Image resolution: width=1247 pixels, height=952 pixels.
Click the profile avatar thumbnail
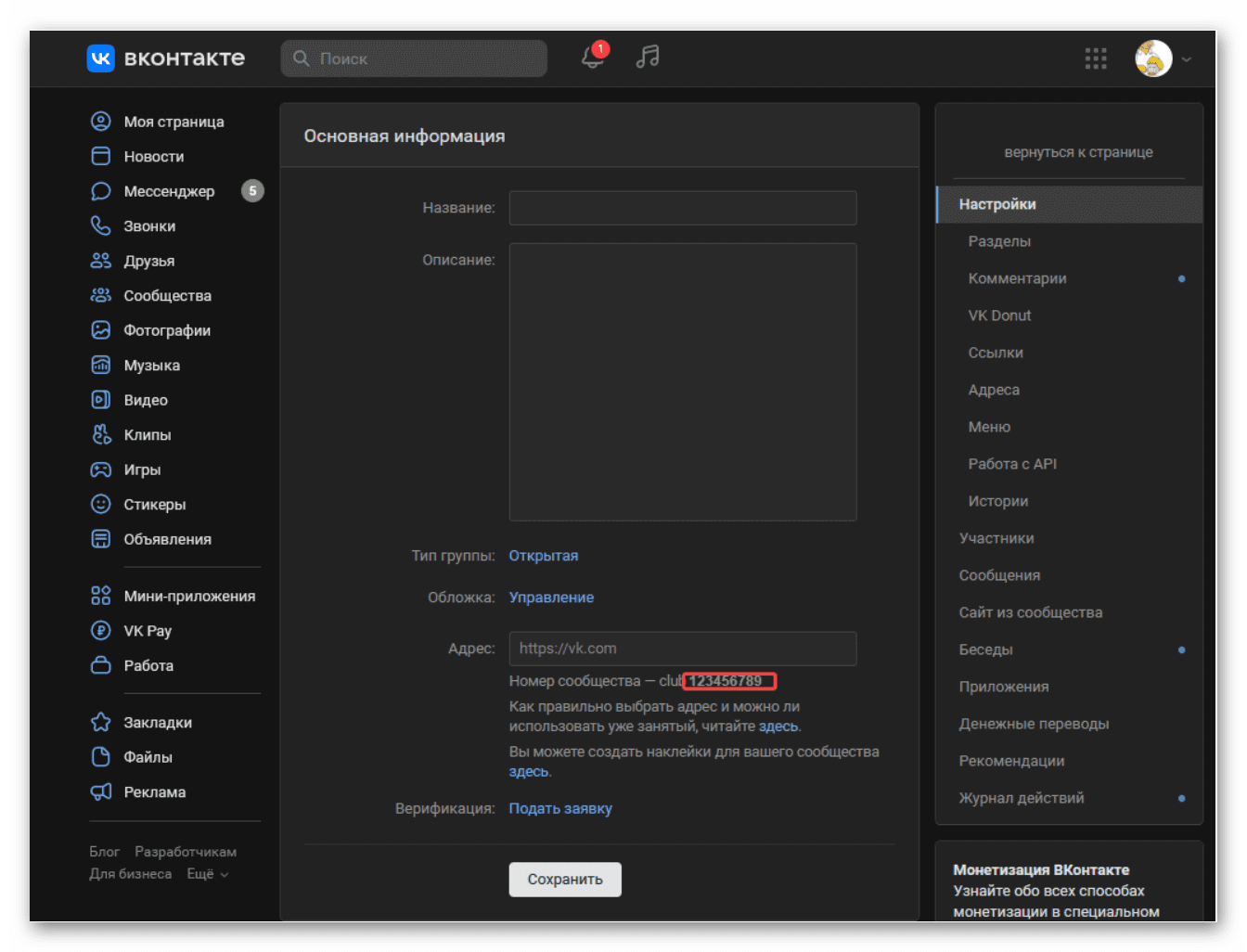click(x=1153, y=58)
